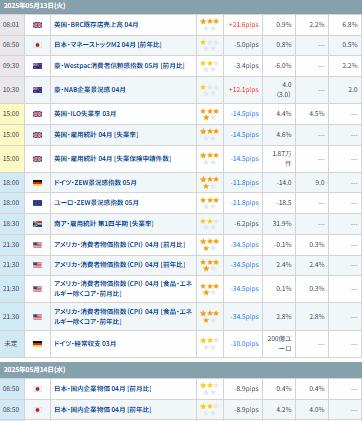The width and height of the screenshot is (363, 421).
Task: Open the 日本・マネーストックM2 04月 [前年比] link
Action: pos(108,45)
